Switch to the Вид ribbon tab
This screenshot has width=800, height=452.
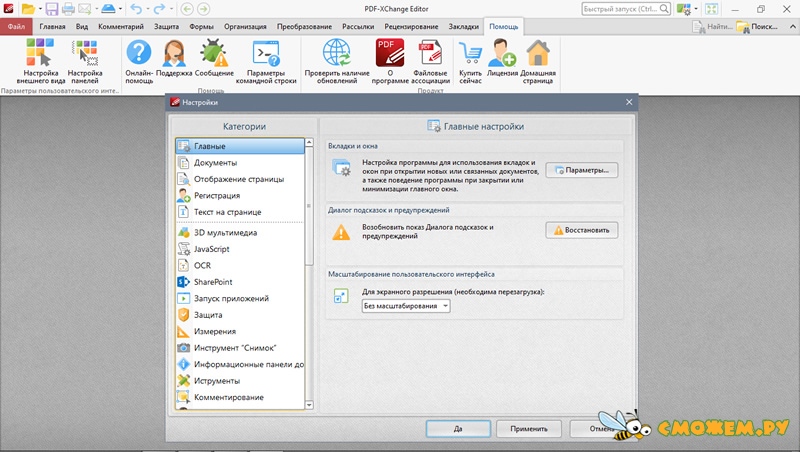point(82,27)
